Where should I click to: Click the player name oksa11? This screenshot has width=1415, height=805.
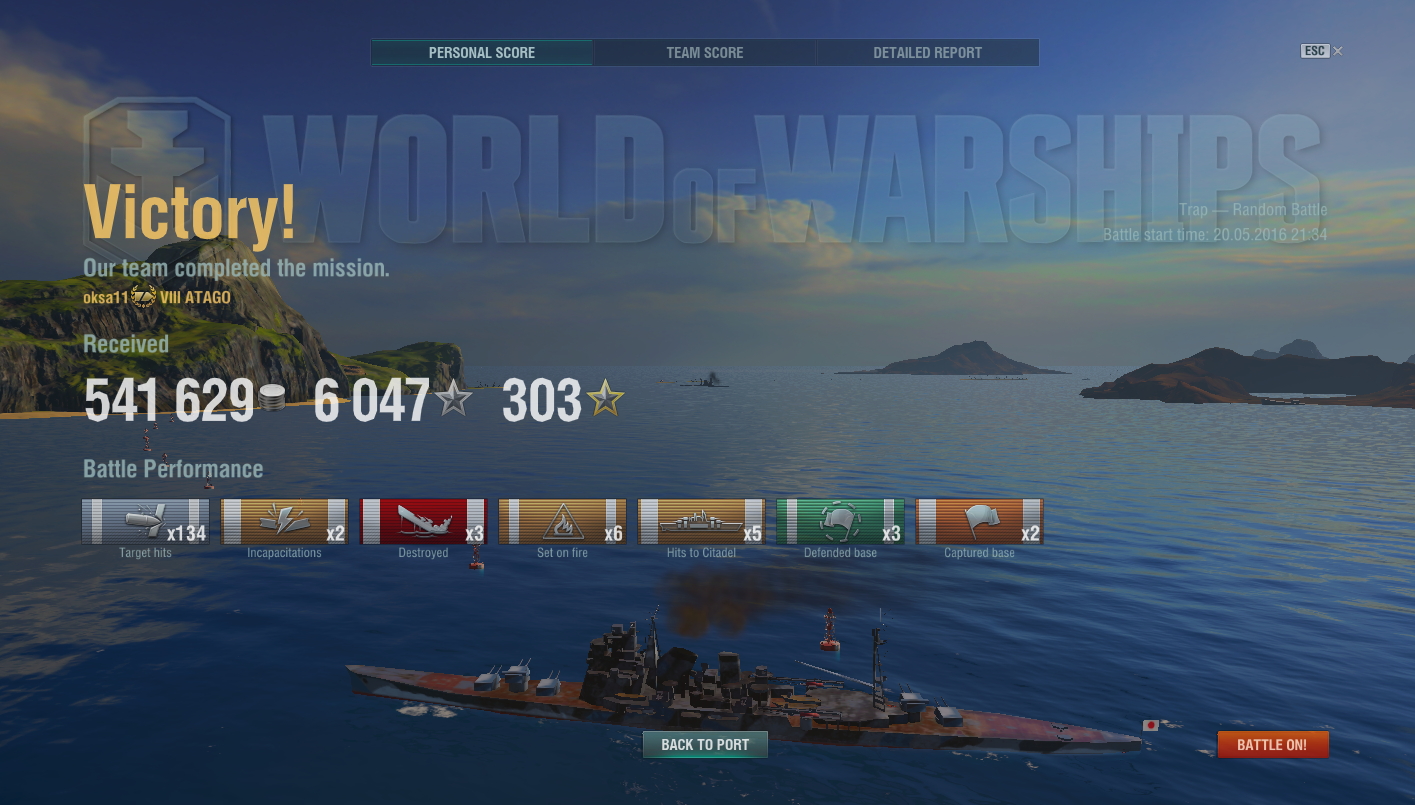[106, 297]
